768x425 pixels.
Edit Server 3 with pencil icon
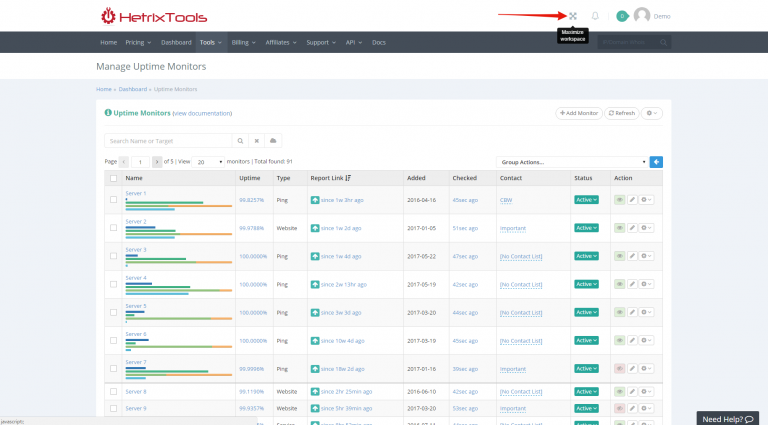pyautogui.click(x=632, y=256)
